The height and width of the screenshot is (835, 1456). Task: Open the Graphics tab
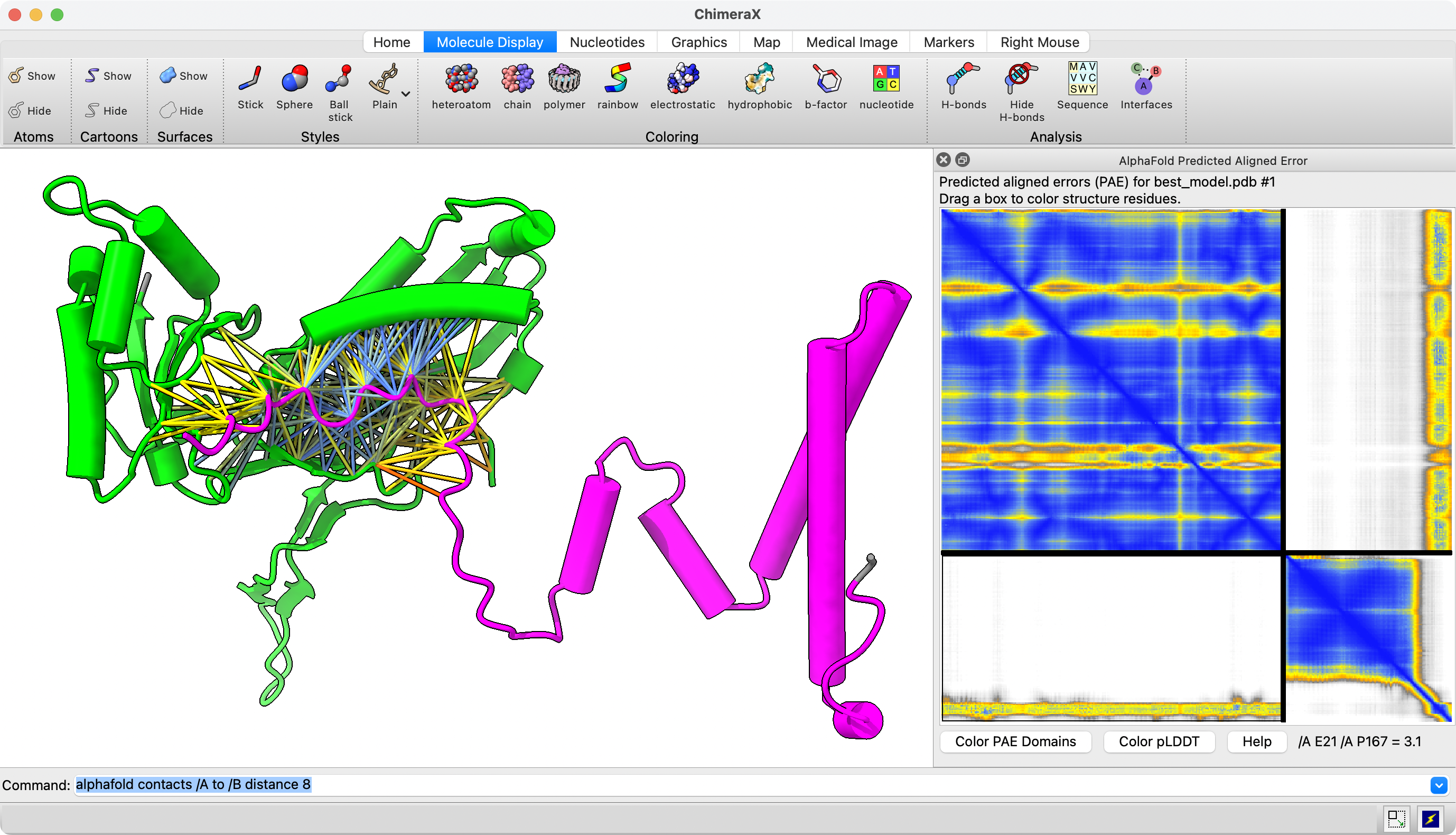pyautogui.click(x=699, y=42)
